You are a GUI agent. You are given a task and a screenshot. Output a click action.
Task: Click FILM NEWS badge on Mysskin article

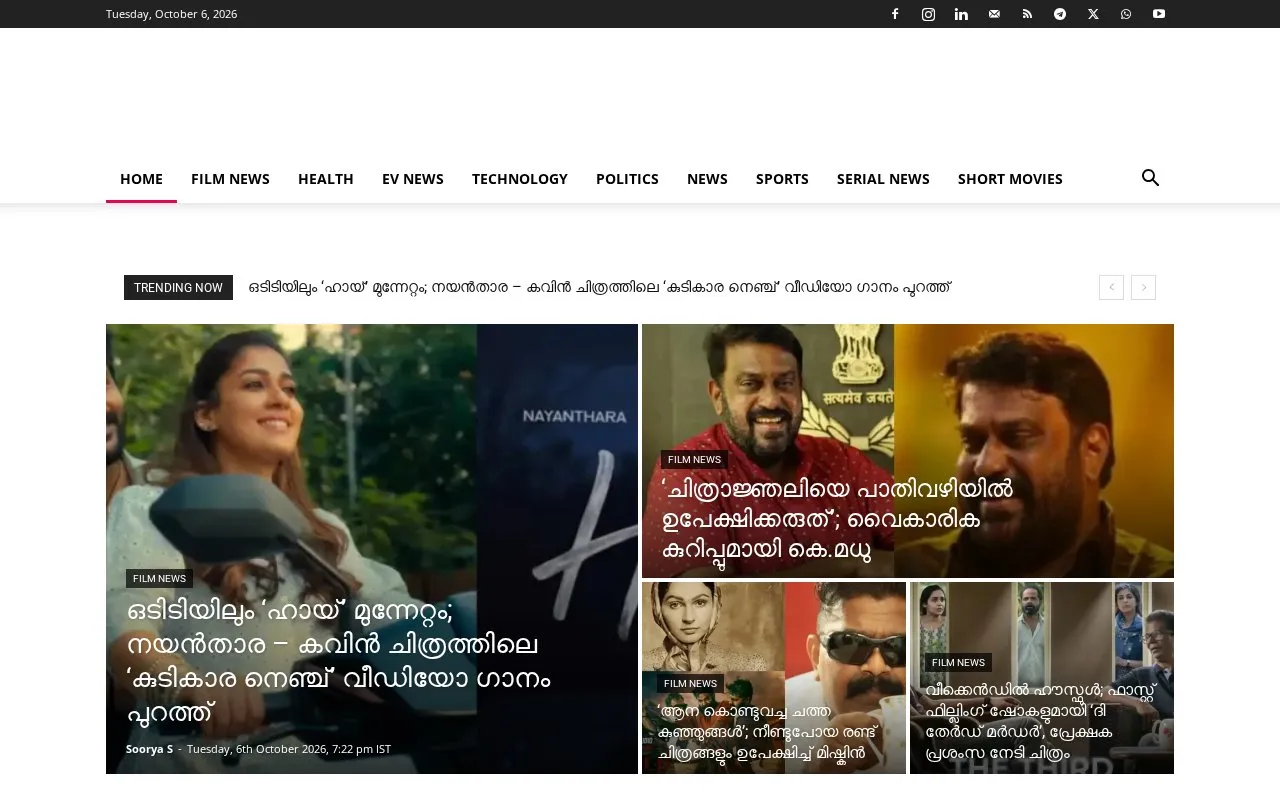tap(690, 683)
